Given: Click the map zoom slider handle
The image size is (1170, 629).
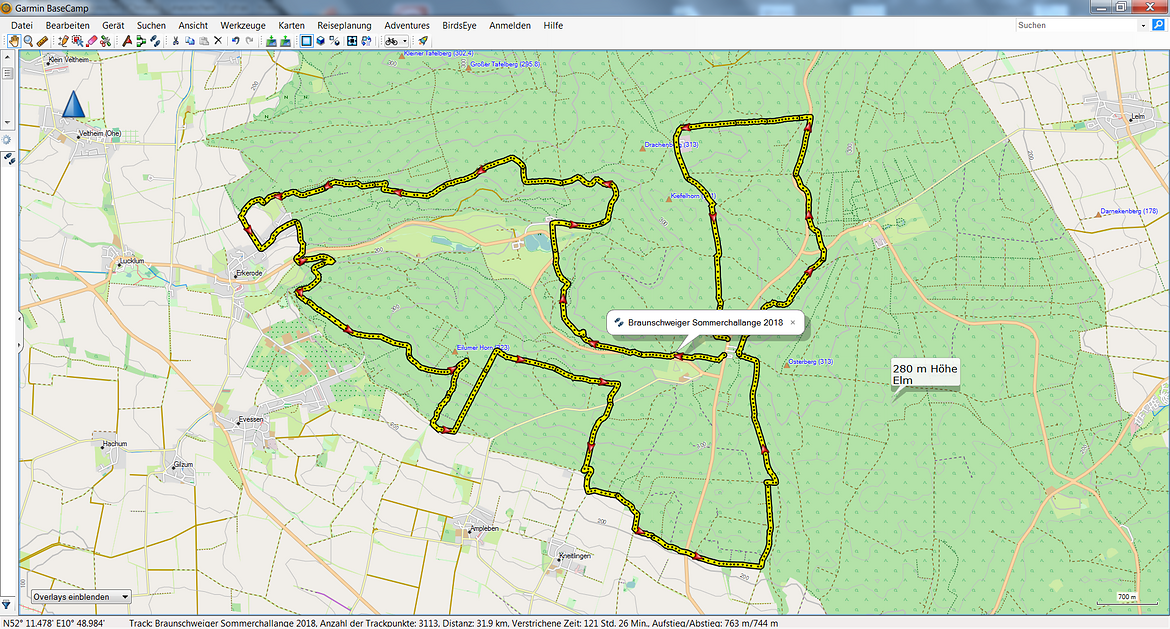Looking at the screenshot, I should (7, 73).
